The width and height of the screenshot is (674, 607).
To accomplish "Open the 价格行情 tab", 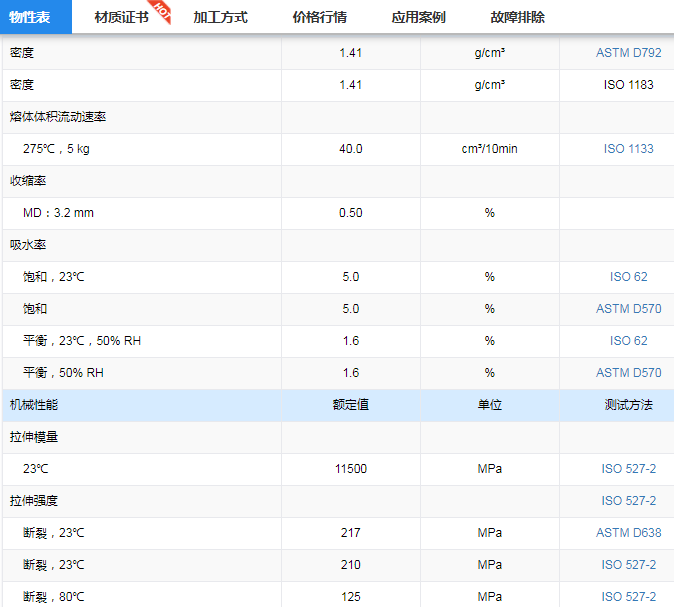I will click(319, 17).
